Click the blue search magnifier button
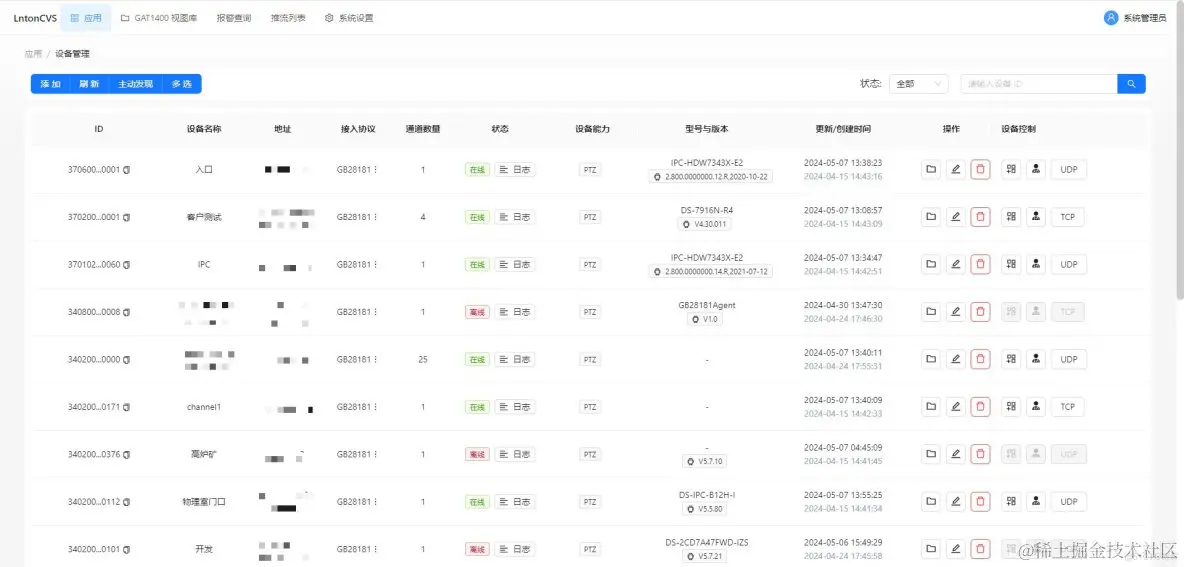1184x567 pixels. (1131, 84)
